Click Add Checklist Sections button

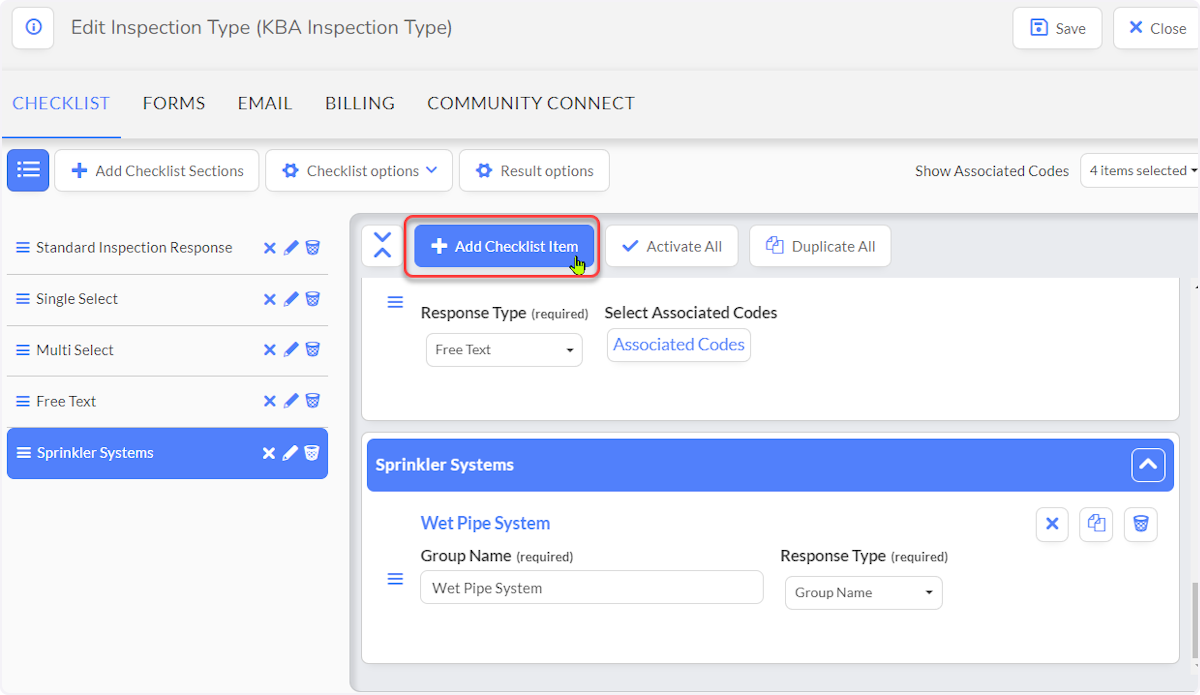point(157,170)
